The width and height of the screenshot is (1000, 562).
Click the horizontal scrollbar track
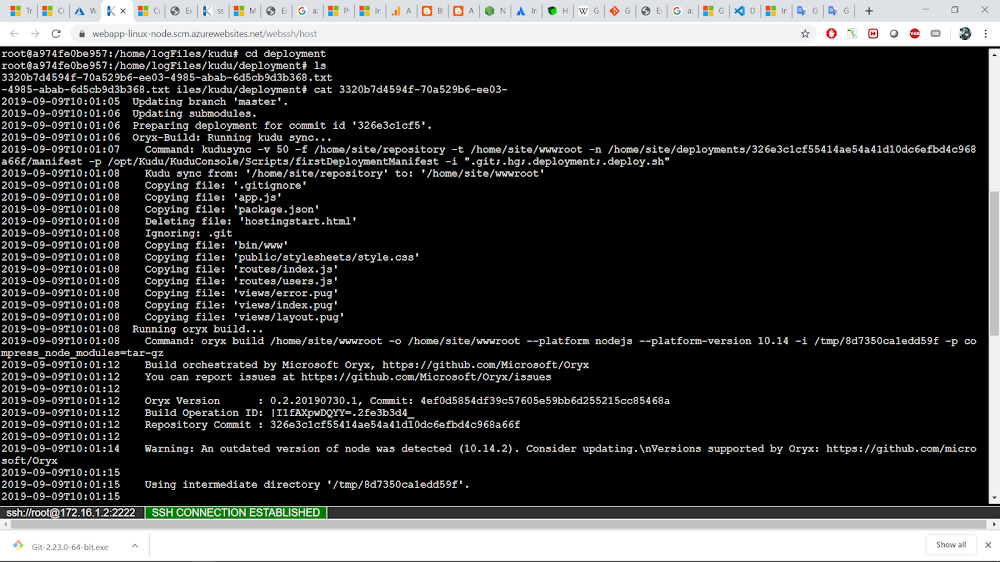coord(499,524)
